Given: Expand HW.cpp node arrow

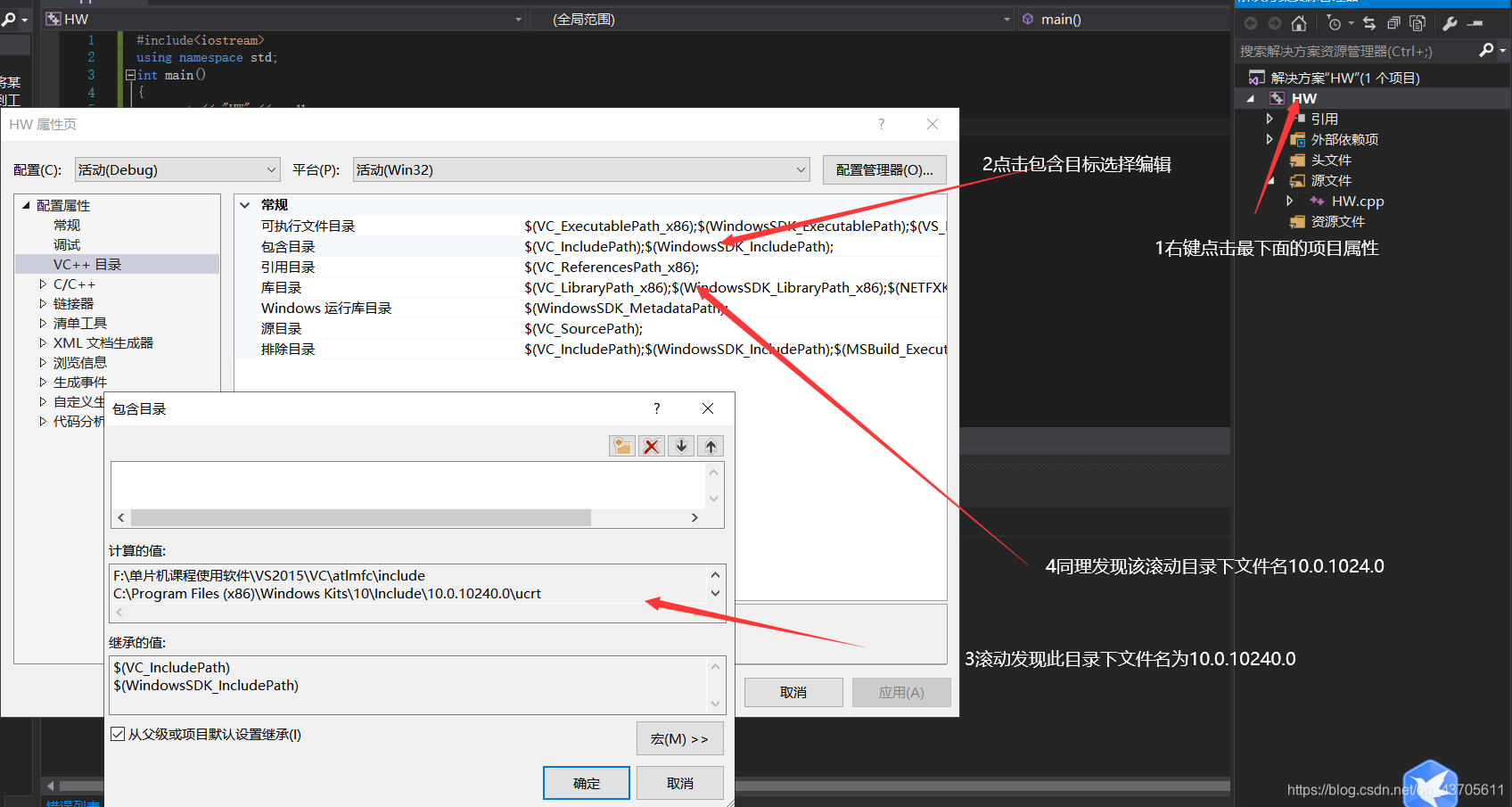Looking at the screenshot, I should (x=1289, y=201).
